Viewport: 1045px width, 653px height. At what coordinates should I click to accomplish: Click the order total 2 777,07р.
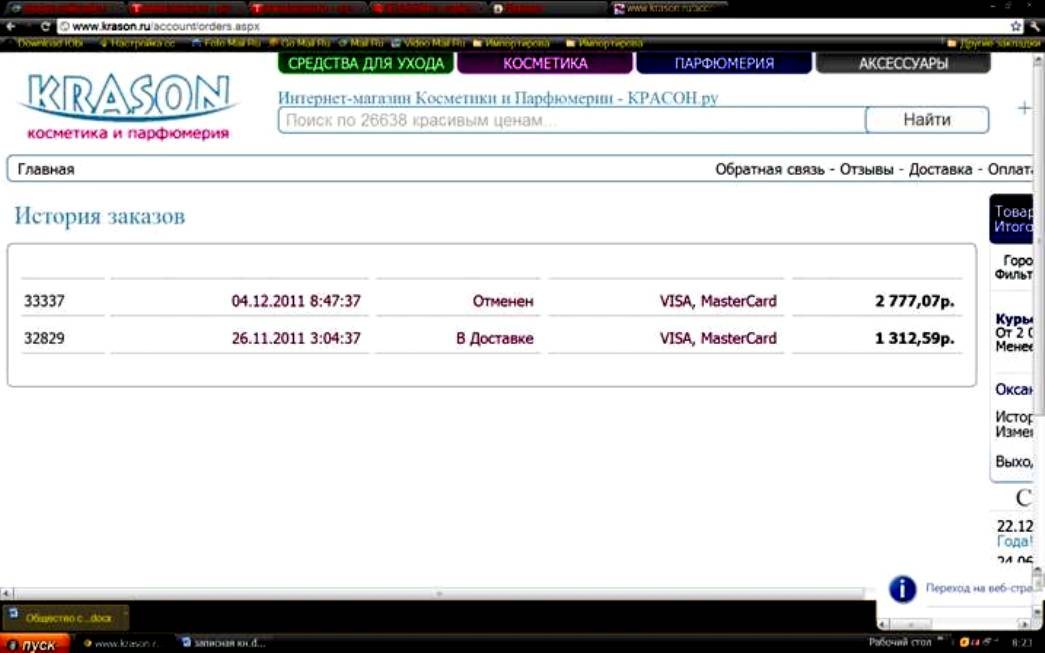(x=914, y=301)
